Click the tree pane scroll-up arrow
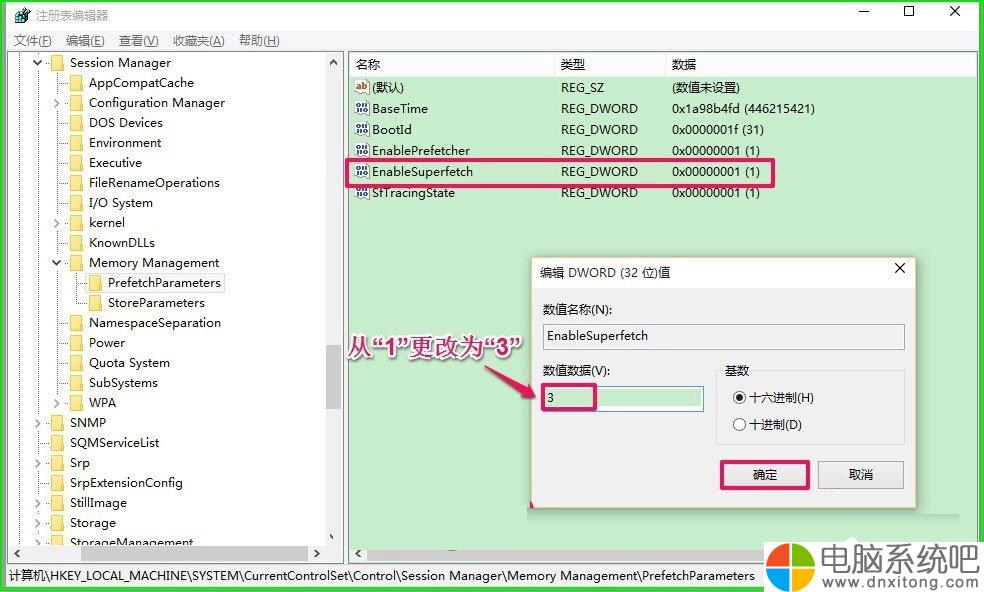This screenshot has width=984, height=592. 333,63
